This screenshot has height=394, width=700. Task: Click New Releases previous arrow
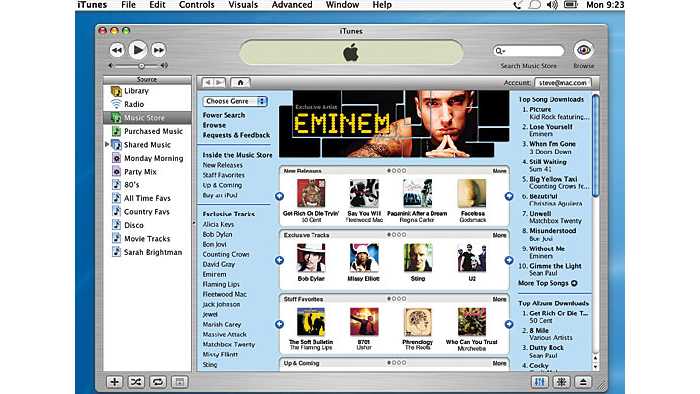click(279, 196)
